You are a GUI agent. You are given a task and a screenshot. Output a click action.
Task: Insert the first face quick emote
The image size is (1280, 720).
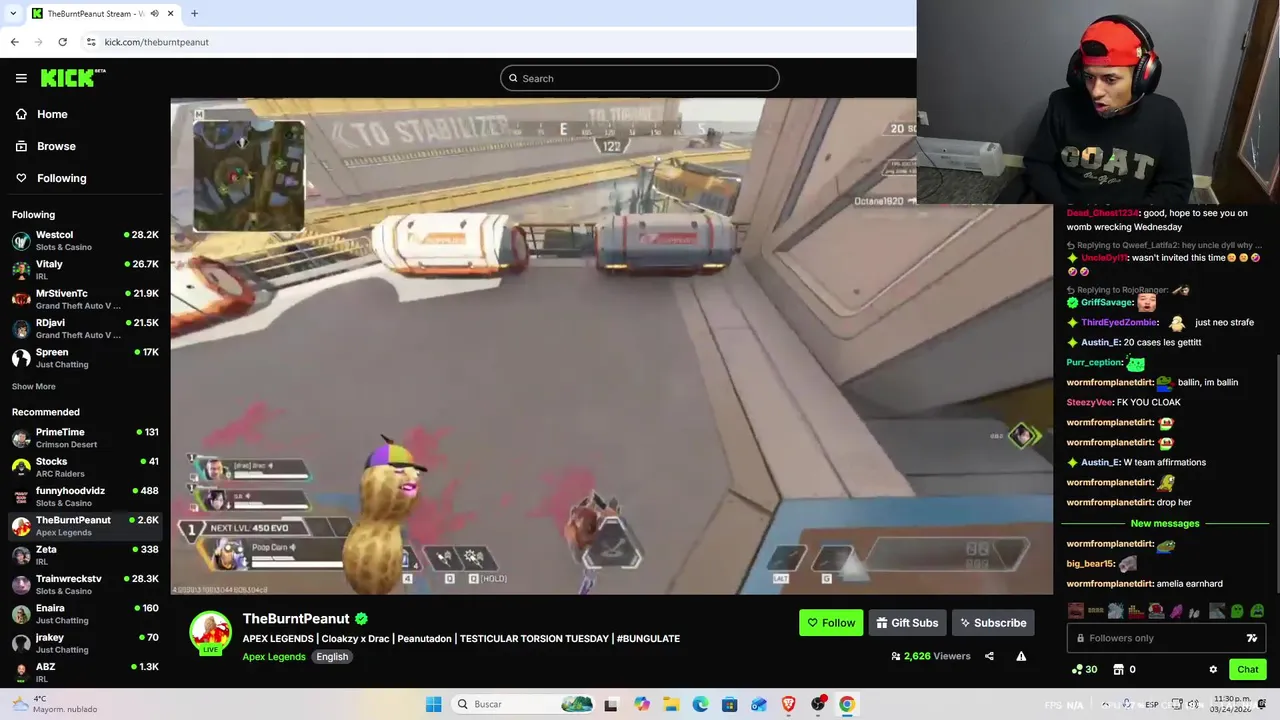(1075, 611)
